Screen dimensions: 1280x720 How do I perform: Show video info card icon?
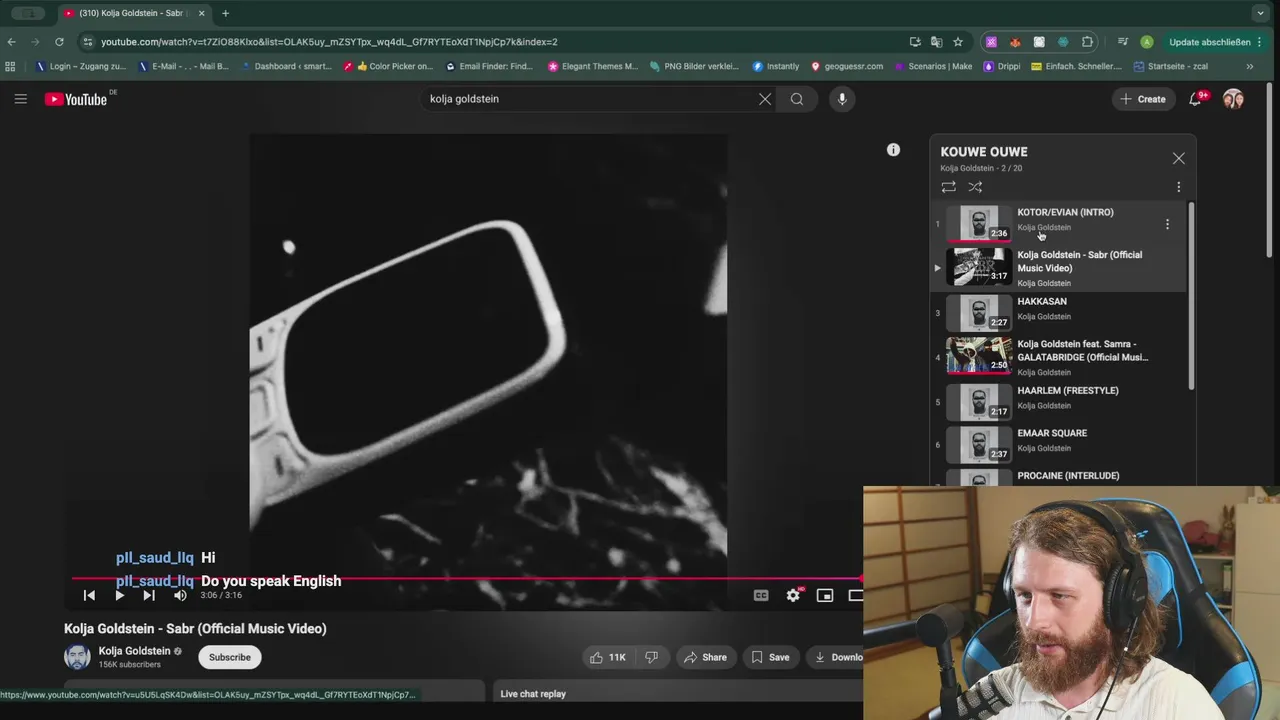[x=893, y=150]
